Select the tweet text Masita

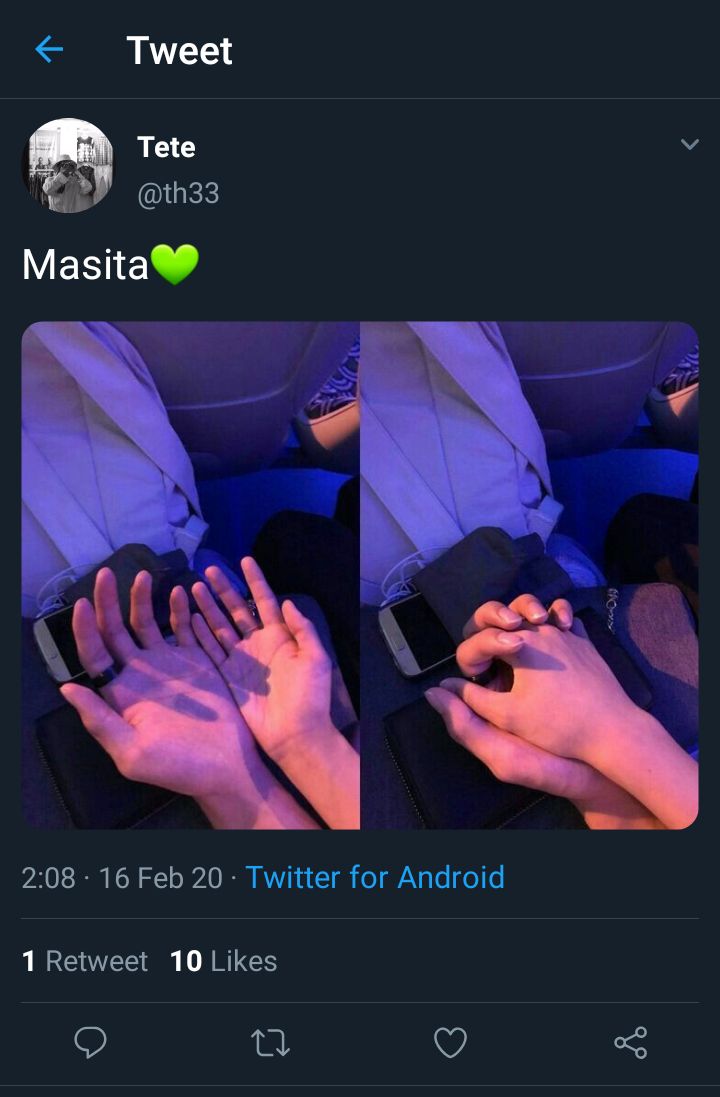[x=85, y=264]
